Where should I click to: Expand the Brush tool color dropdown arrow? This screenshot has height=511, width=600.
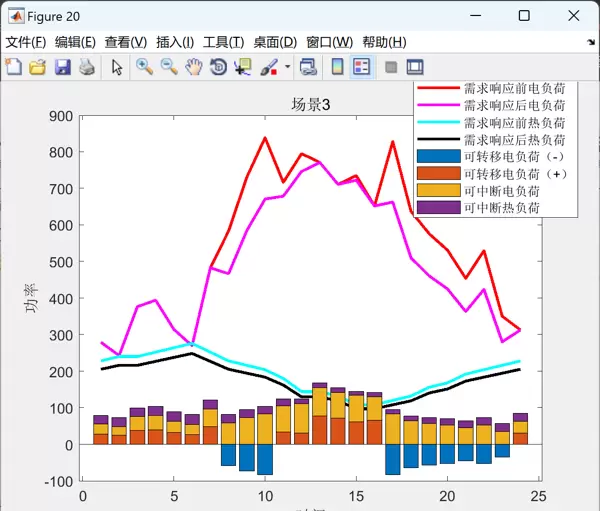tap(288, 67)
